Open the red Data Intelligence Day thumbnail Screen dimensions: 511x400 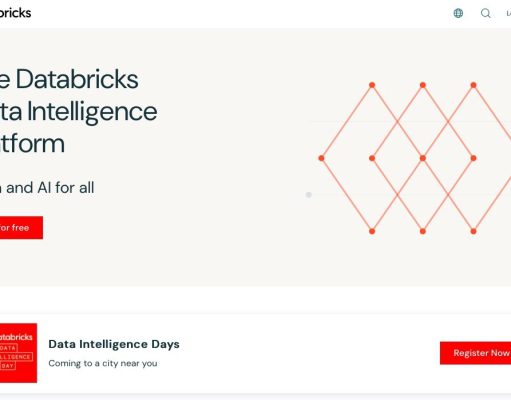(18, 353)
